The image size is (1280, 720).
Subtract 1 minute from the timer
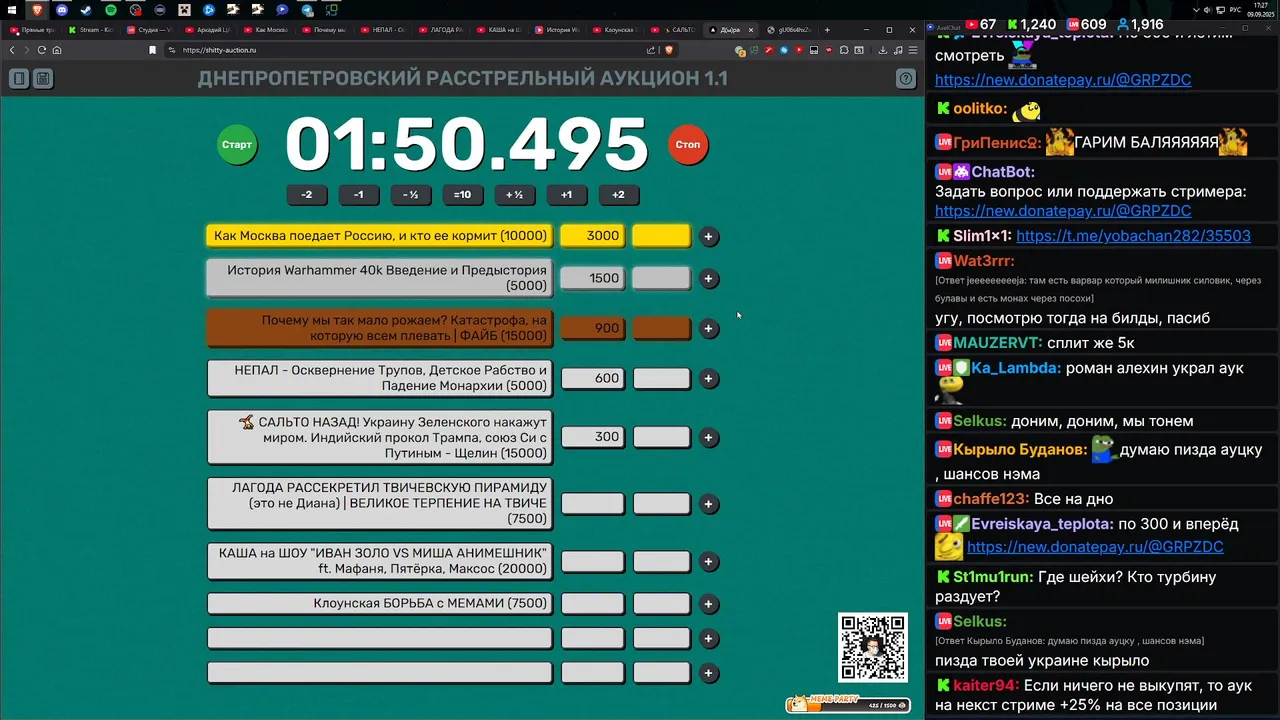[x=359, y=195]
